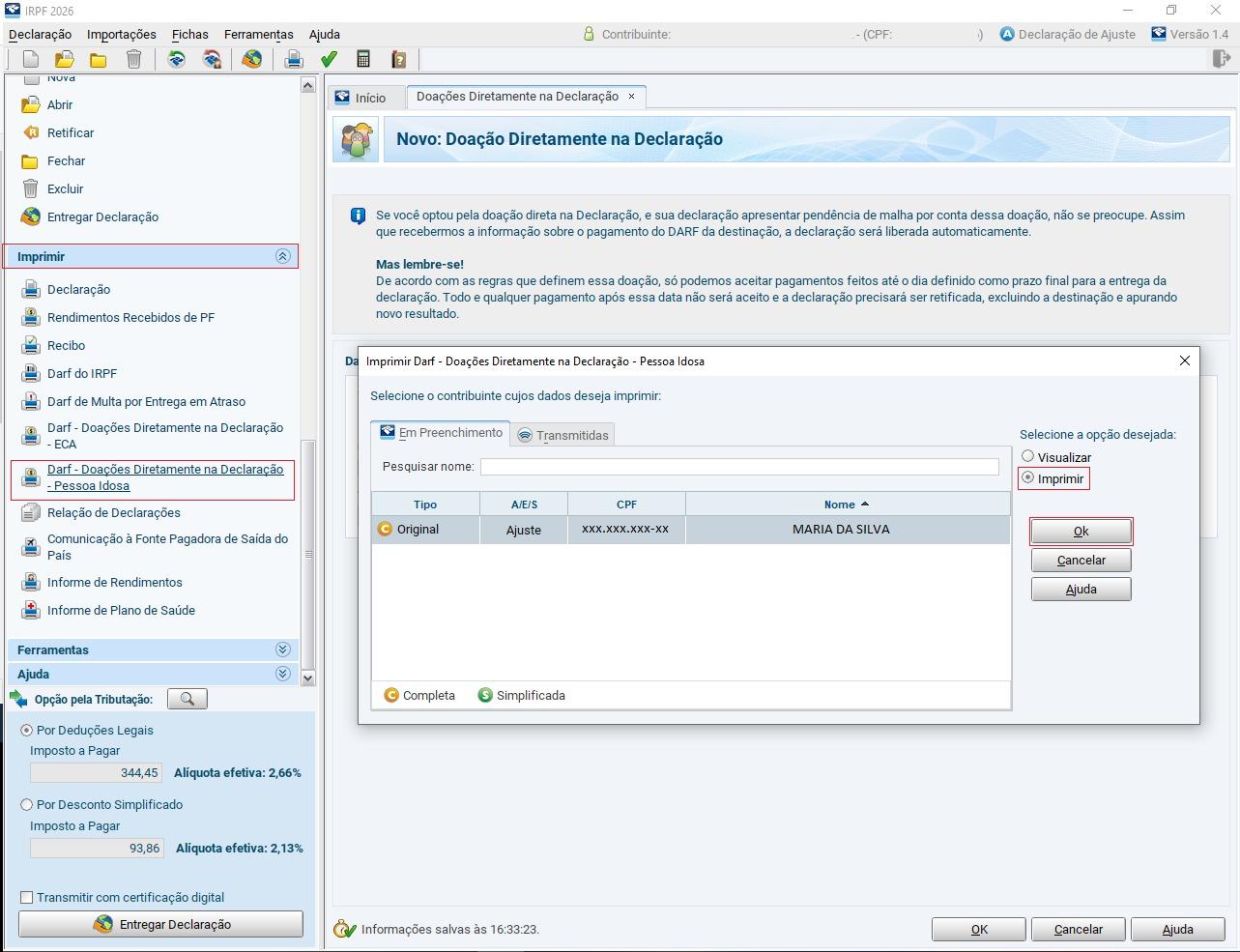Click the trash delete toolbar icon
Screen dimensions: 1240x952
point(134,60)
